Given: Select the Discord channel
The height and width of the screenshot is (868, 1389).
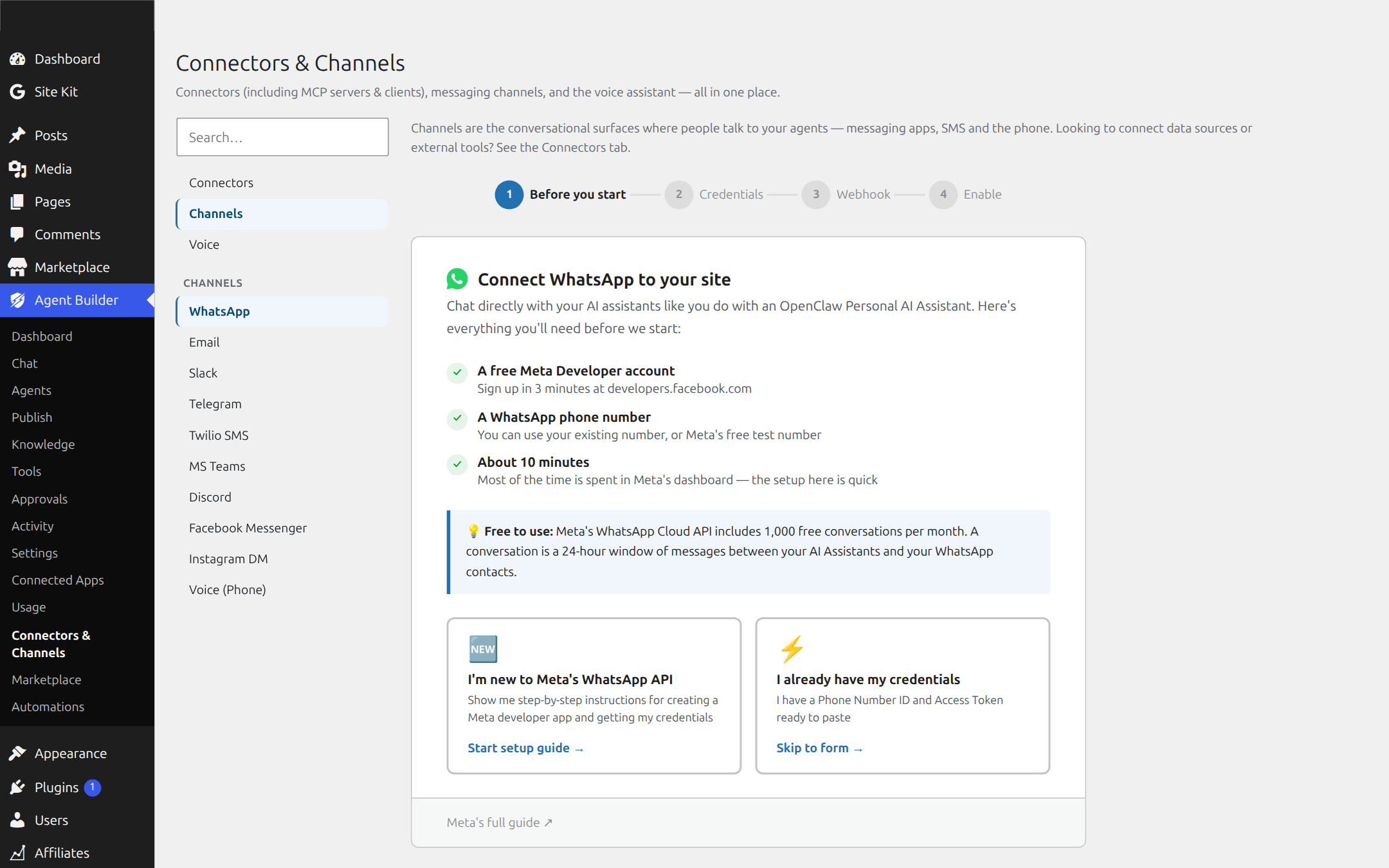Looking at the screenshot, I should (x=282, y=498).
